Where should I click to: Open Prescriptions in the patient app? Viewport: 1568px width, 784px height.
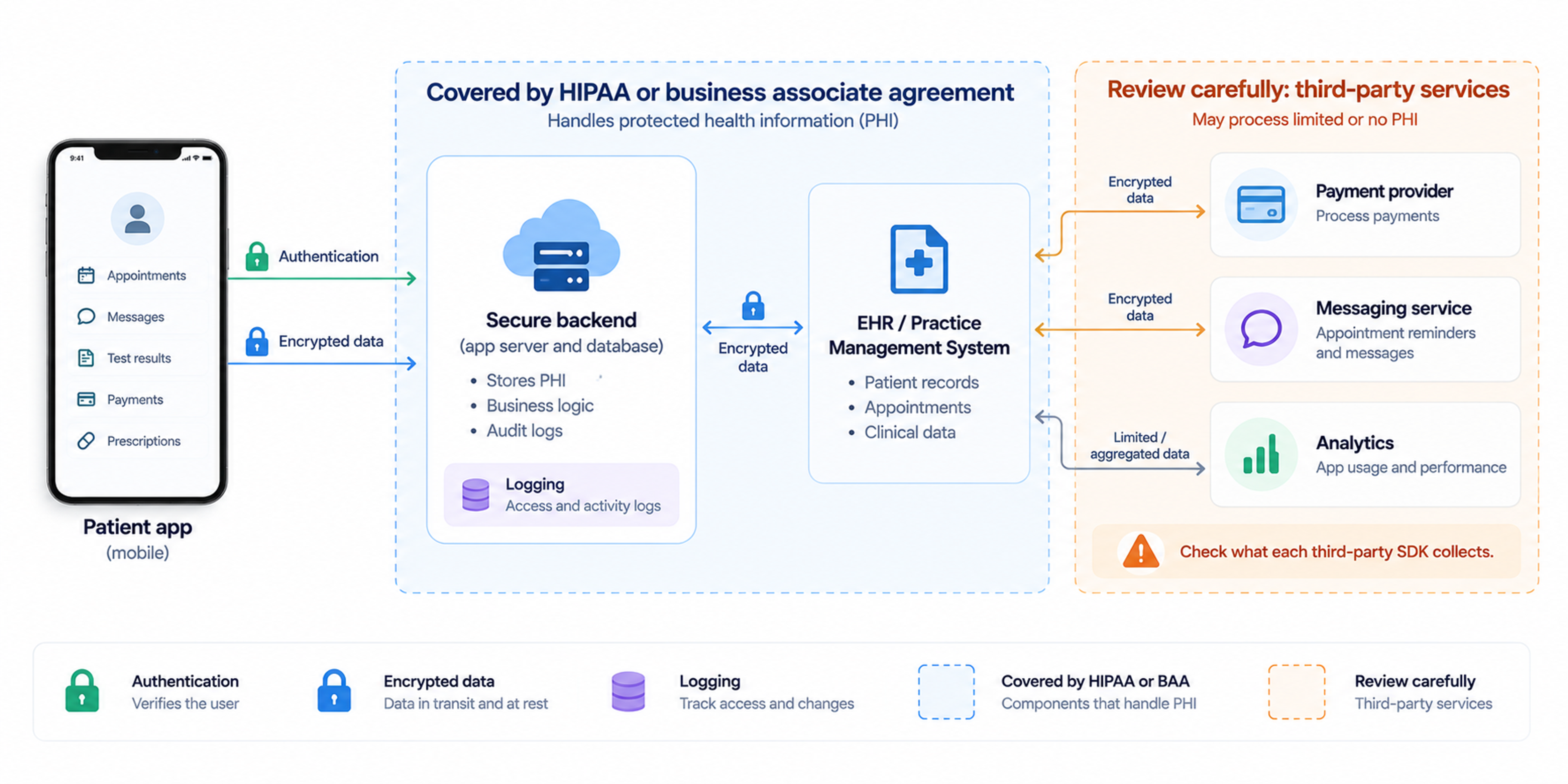click(138, 441)
